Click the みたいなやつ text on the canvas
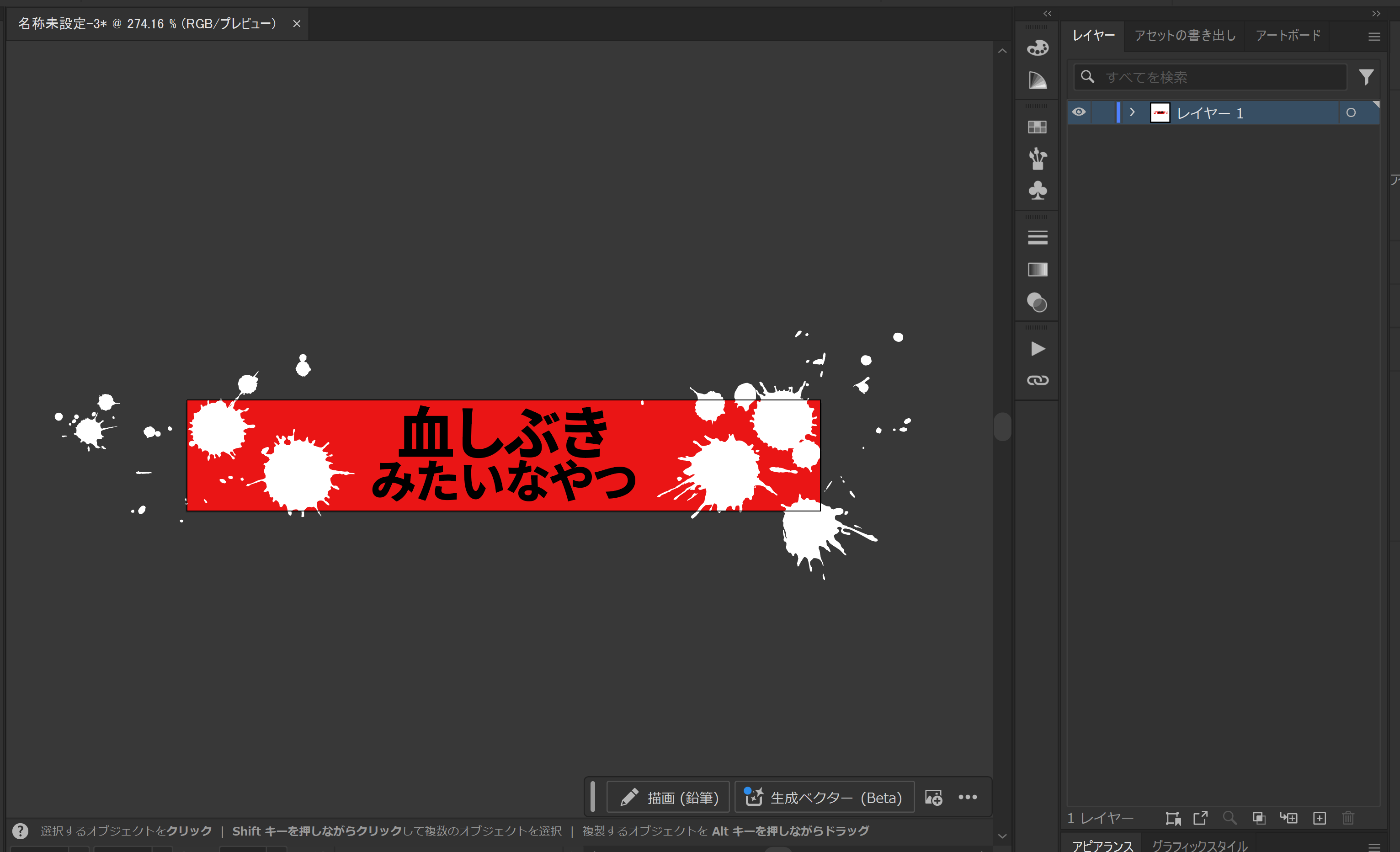1400x852 pixels. pyautogui.click(x=503, y=481)
